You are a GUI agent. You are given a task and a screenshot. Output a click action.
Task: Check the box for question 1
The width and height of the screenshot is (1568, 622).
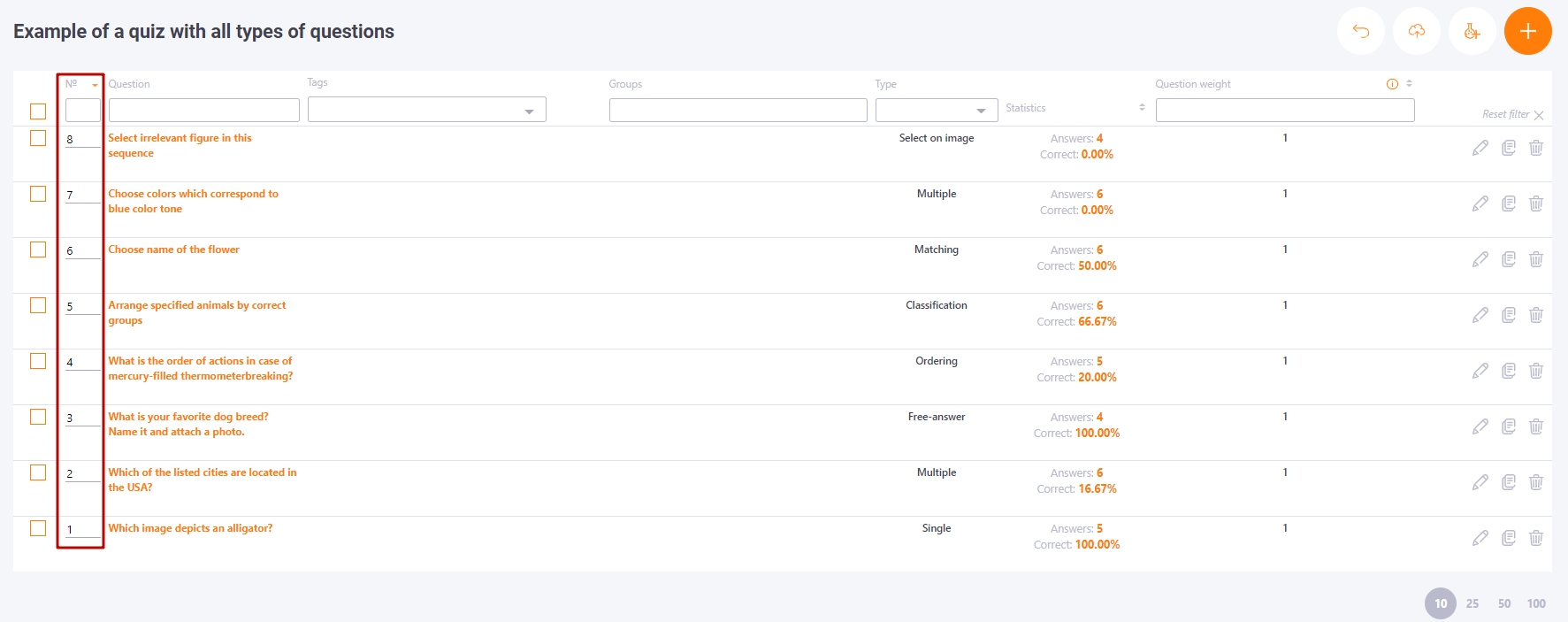38,528
